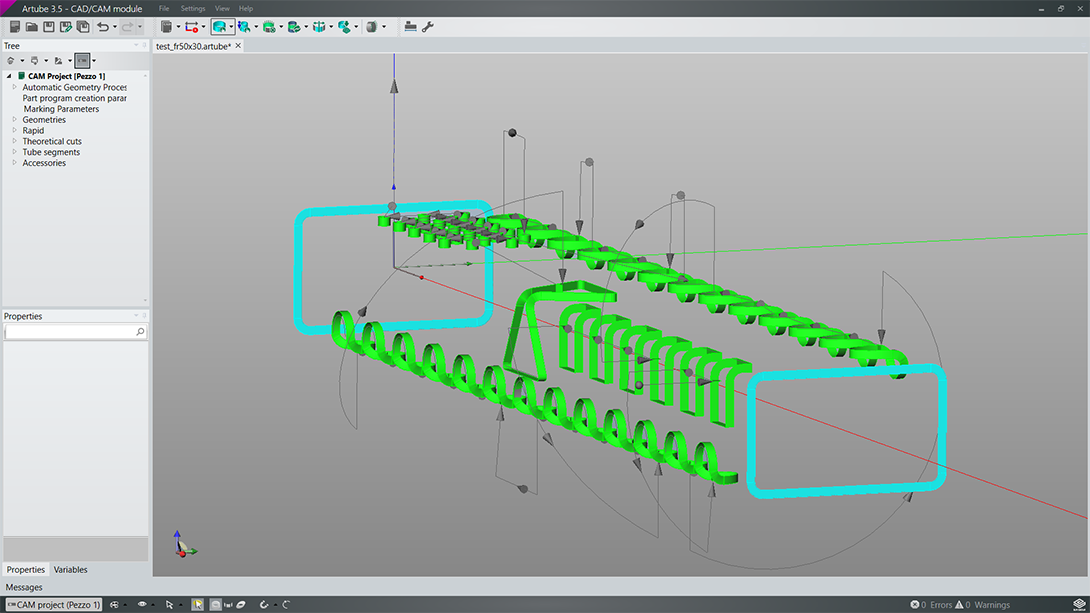The width and height of the screenshot is (1090, 613).
Task: Expand the Tube segments node
Action: (x=16, y=152)
